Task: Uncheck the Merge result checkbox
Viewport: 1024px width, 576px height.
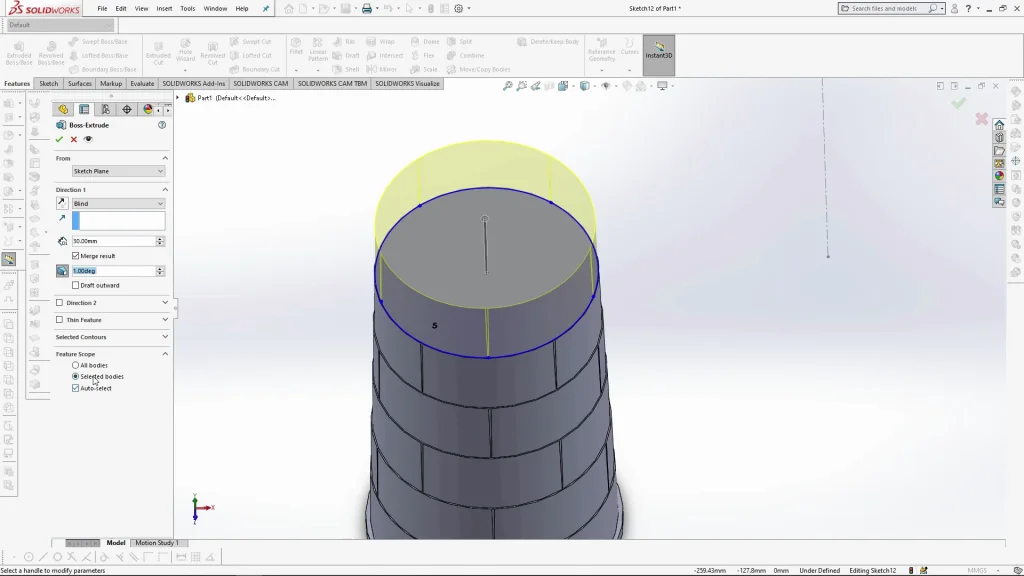Action: pyautogui.click(x=76, y=256)
